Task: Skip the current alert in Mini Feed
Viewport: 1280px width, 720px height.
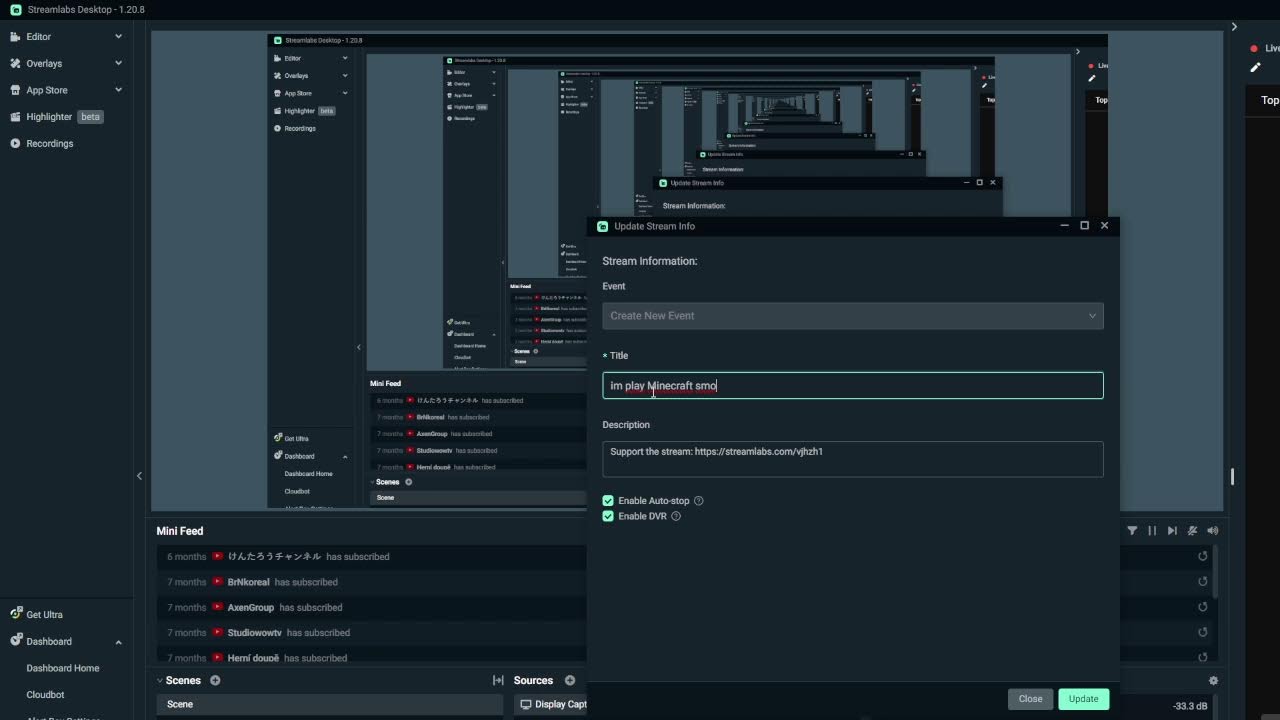Action: (1172, 531)
